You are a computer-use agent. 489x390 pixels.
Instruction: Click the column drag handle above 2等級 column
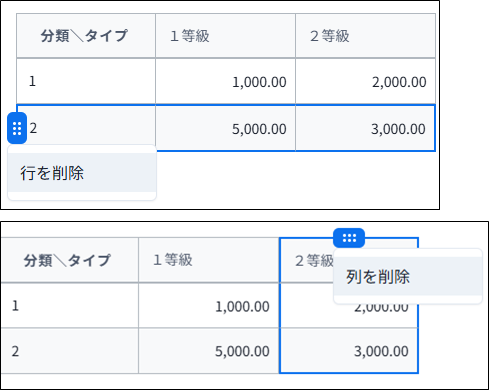coord(349,238)
